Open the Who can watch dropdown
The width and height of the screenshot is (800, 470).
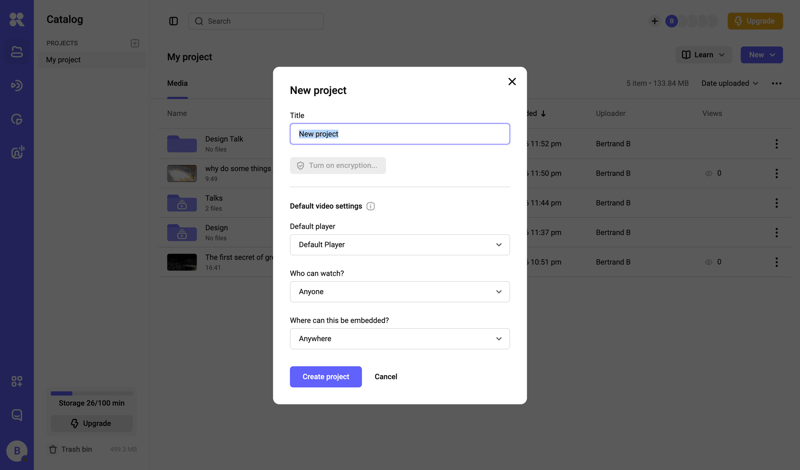(x=399, y=291)
